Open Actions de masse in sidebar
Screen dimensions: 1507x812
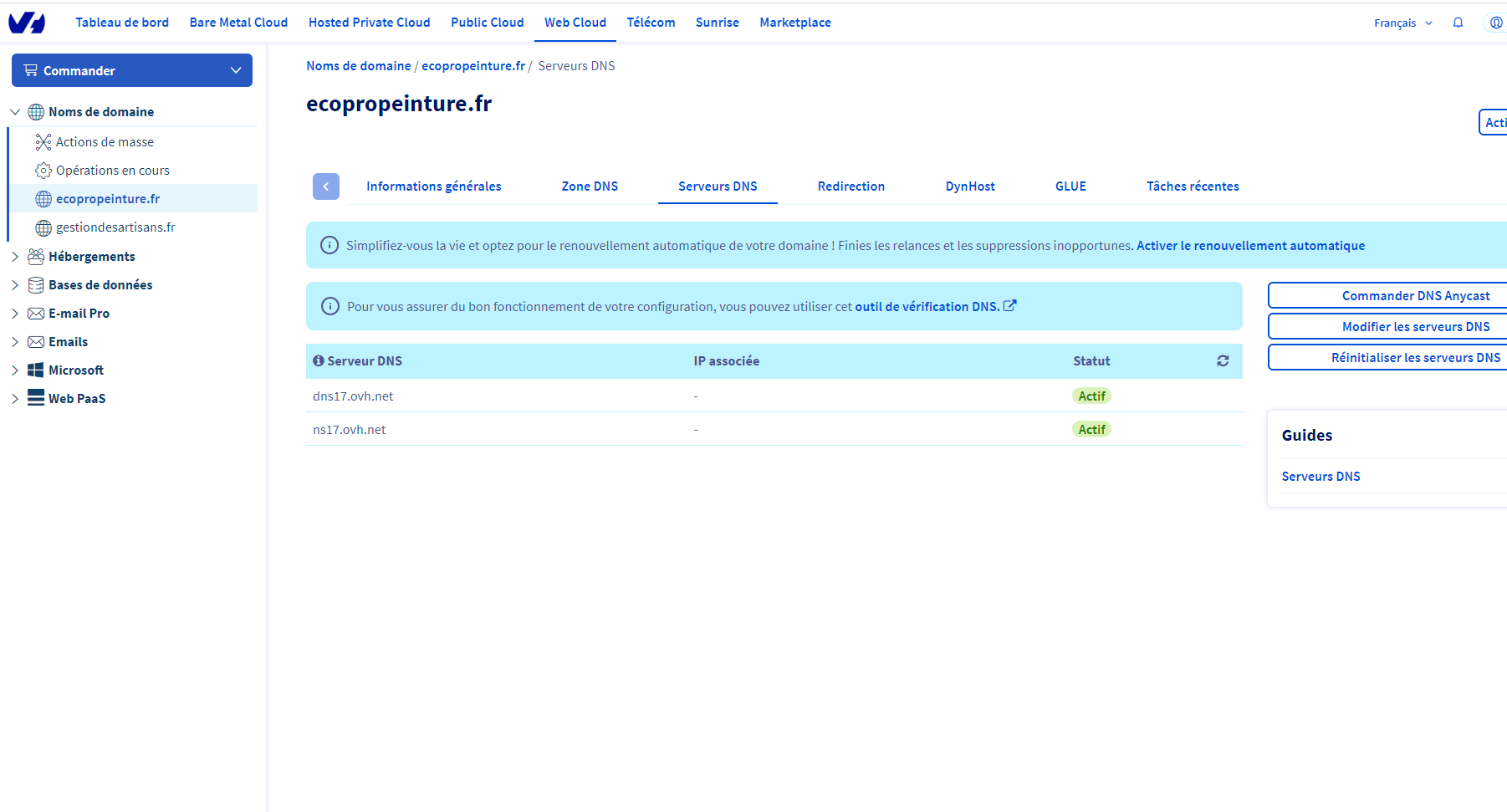[x=105, y=142]
